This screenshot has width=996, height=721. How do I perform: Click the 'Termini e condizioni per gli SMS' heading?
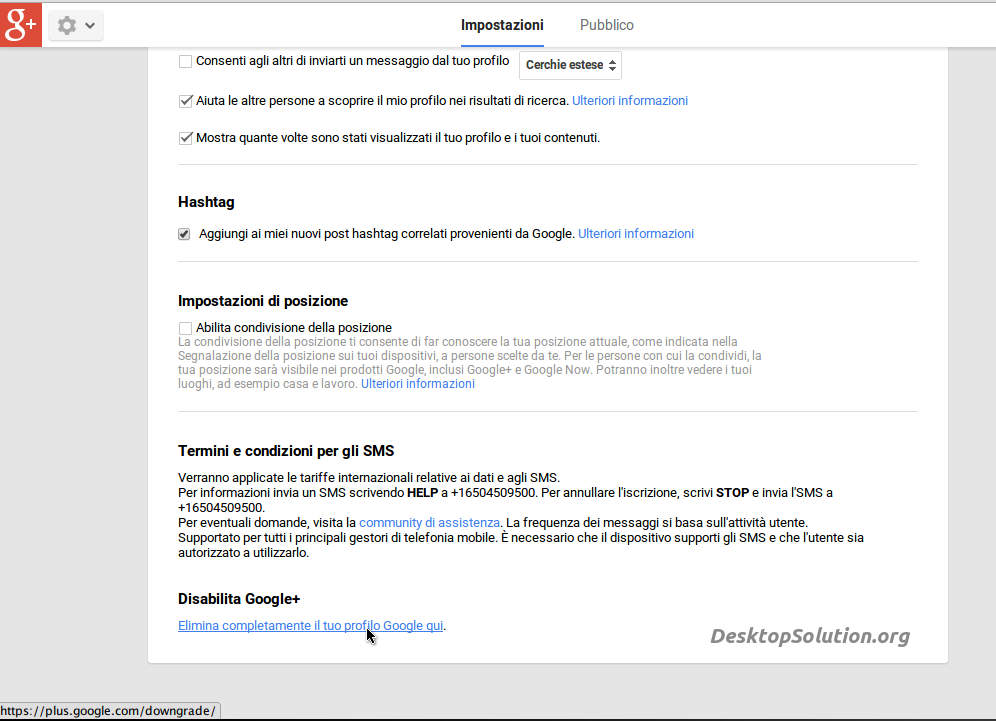pos(286,451)
